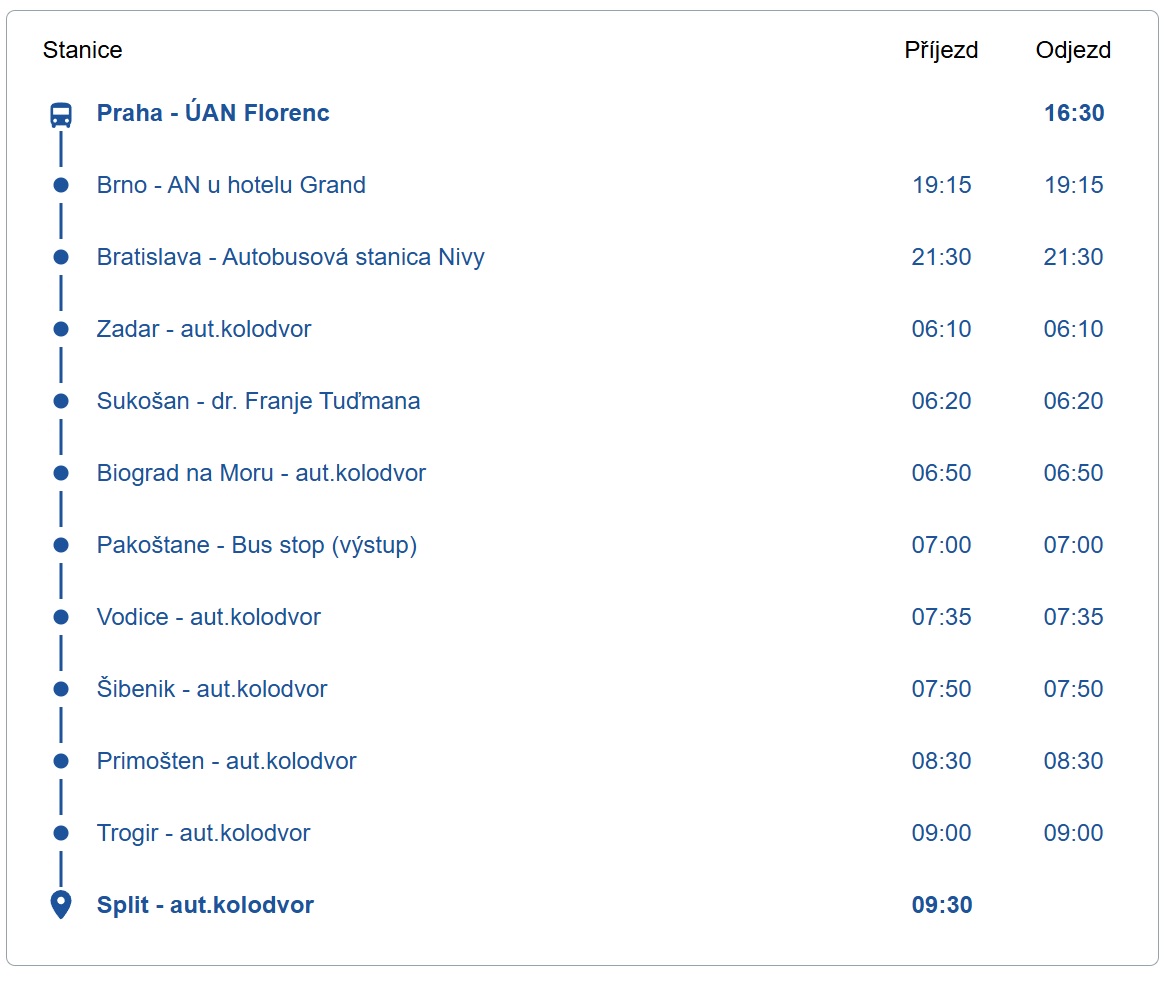The image size is (1167, 984).
Task: Click the stop dot beside Zadar
Action: pos(61,329)
